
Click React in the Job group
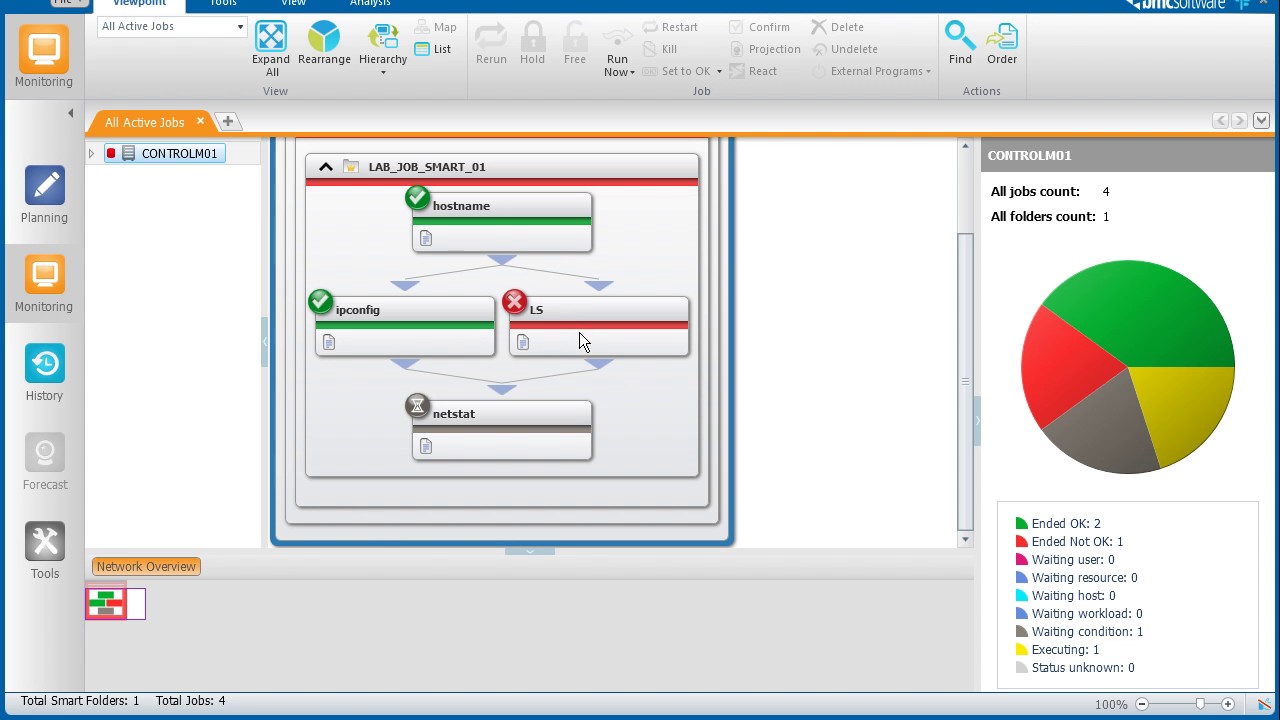[753, 71]
